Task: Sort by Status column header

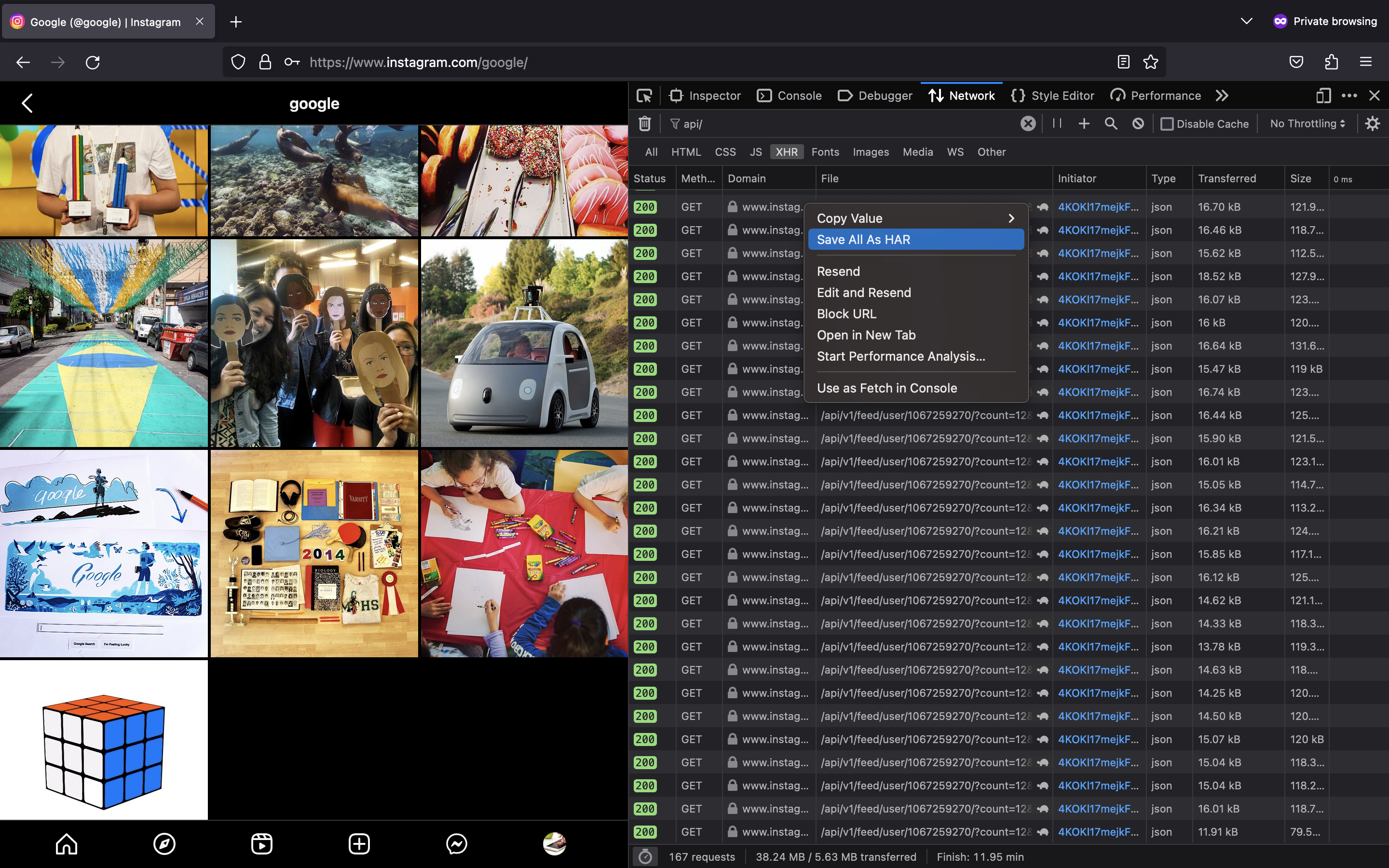Action: [x=652, y=178]
